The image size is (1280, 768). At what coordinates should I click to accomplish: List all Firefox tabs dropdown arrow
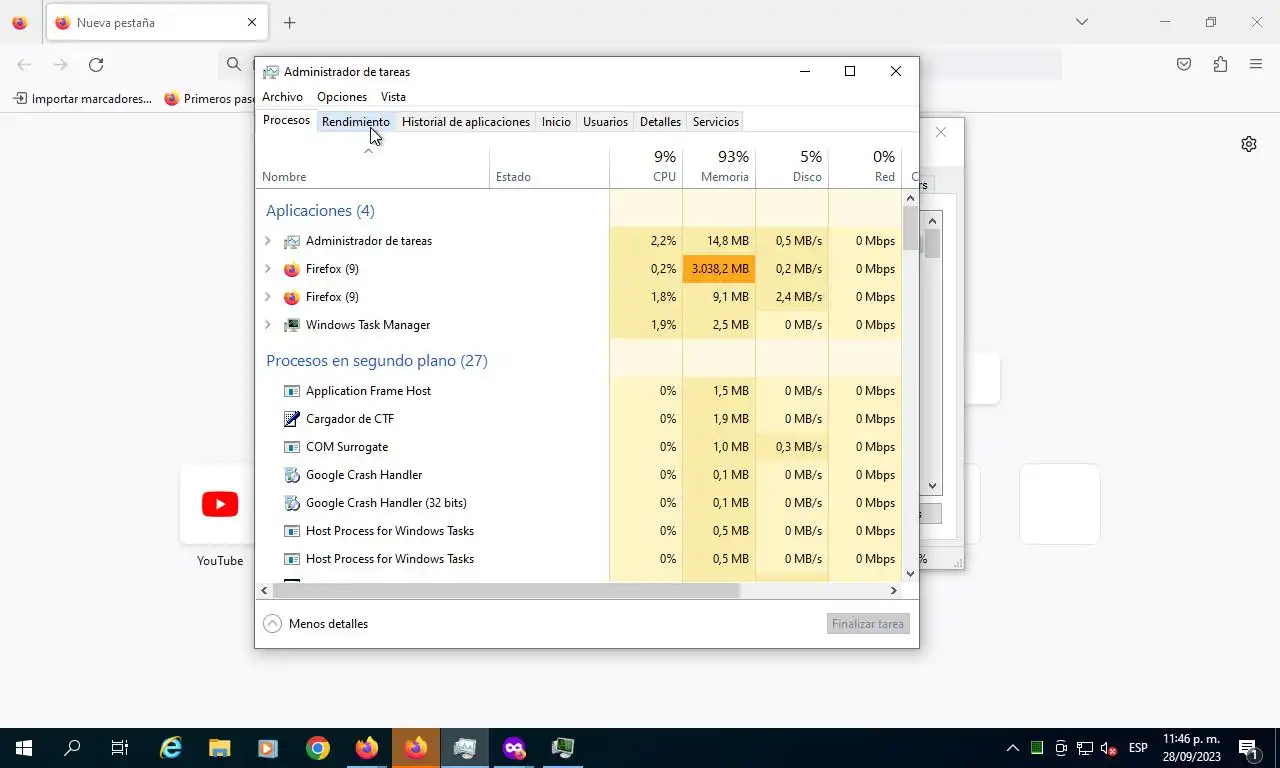(1081, 22)
